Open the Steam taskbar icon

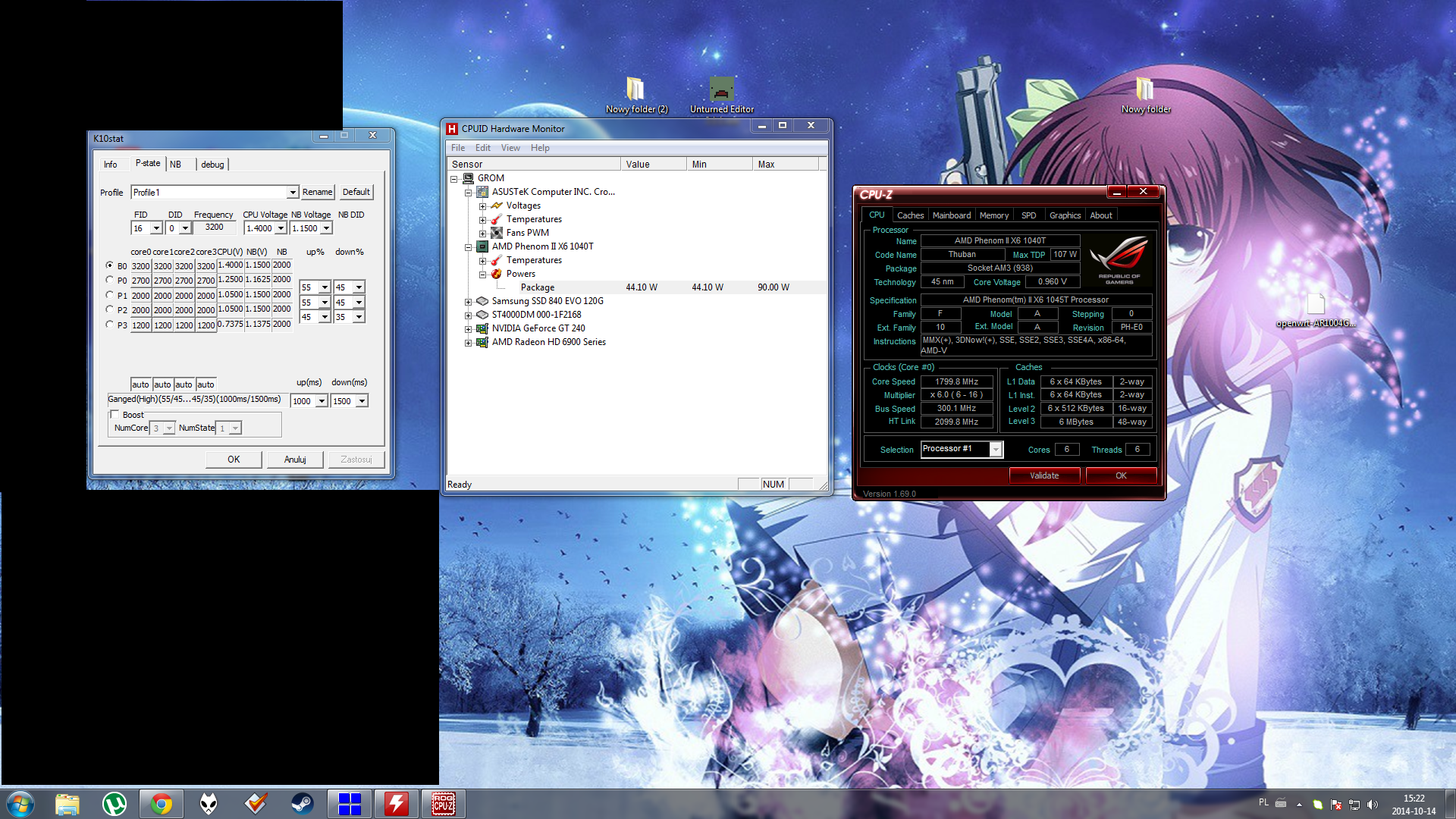click(x=303, y=804)
